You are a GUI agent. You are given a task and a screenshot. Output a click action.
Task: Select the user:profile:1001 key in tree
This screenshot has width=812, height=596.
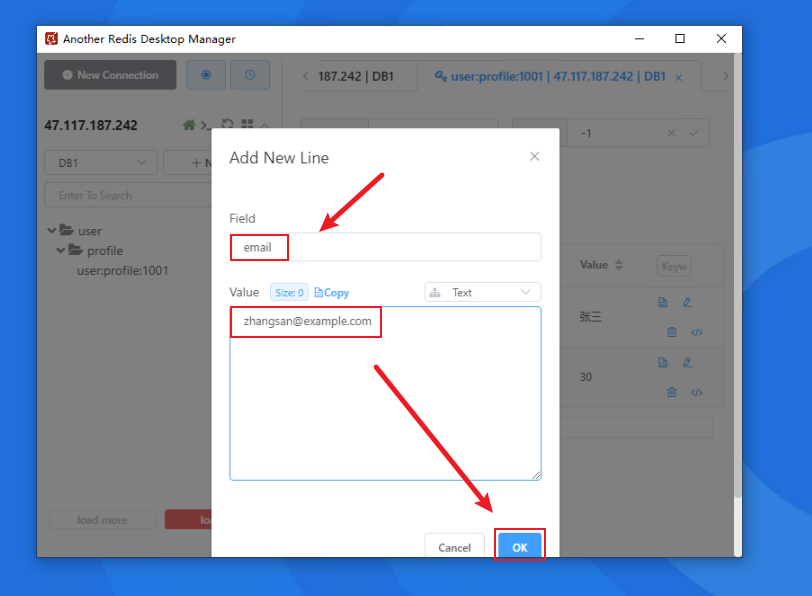pos(123,271)
